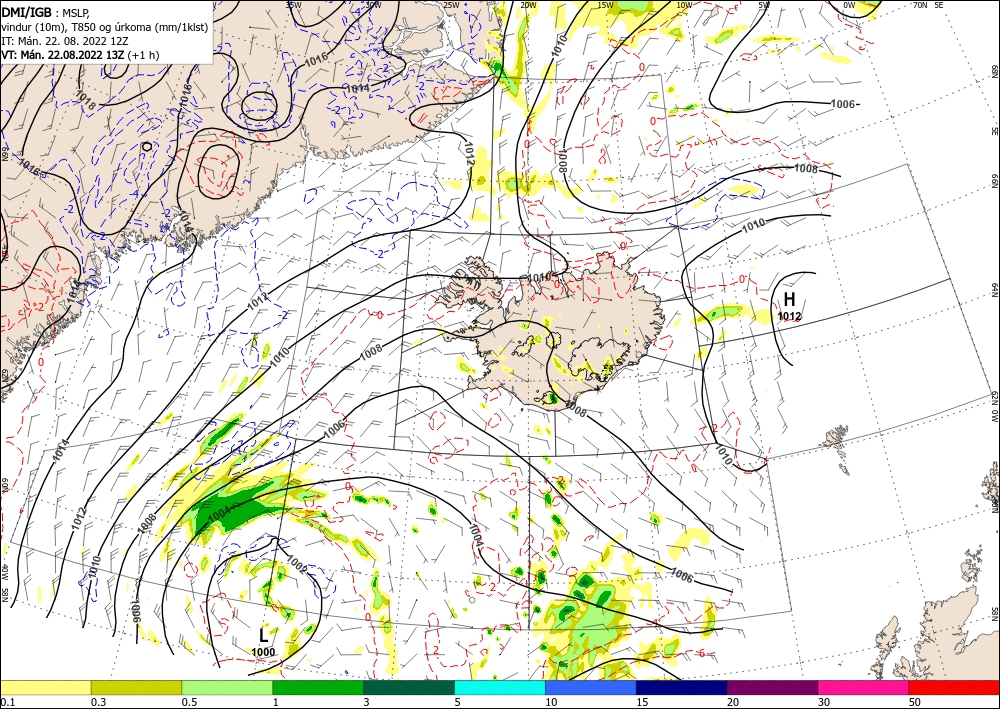This screenshot has height=709, width=1000.
Task: Select the 'VT: Mán. 22.08.2022 13Z (+1 h)' line
Action: coord(80,55)
